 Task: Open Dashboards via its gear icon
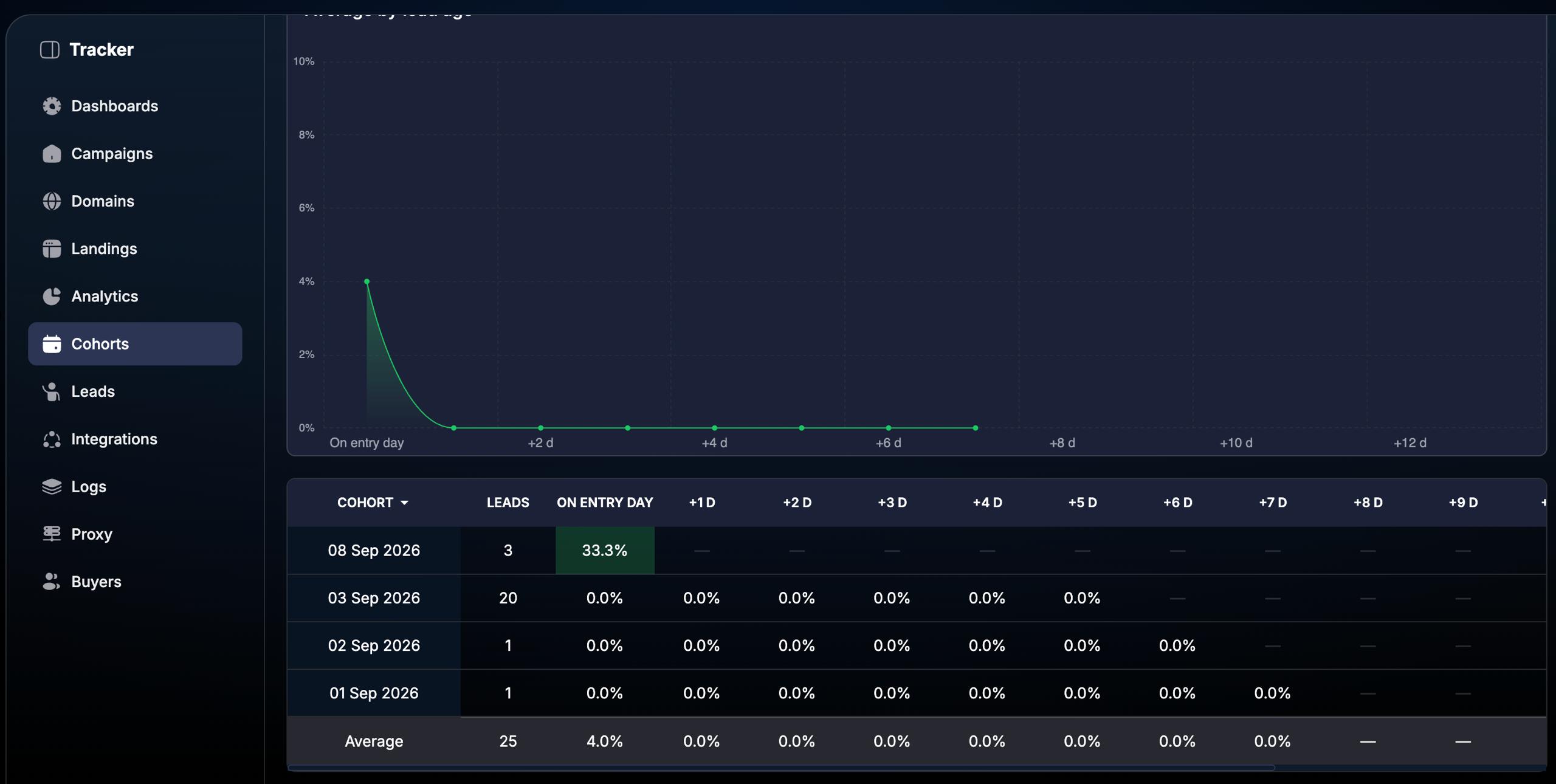(x=52, y=106)
